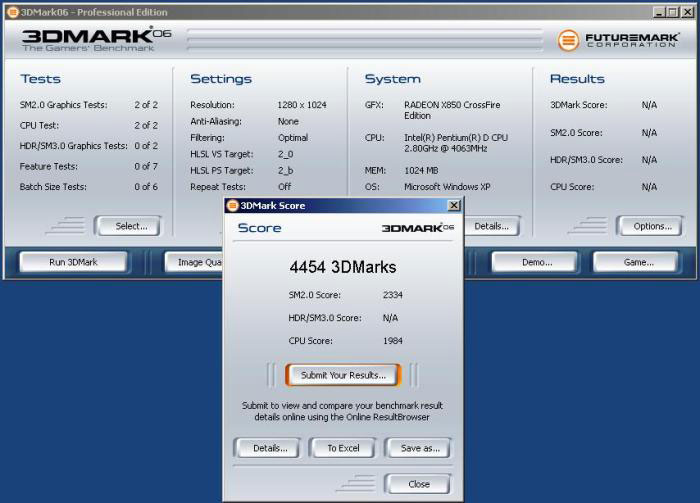Minimize the 3DMark06 main window
700x503 pixels.
[659, 12]
